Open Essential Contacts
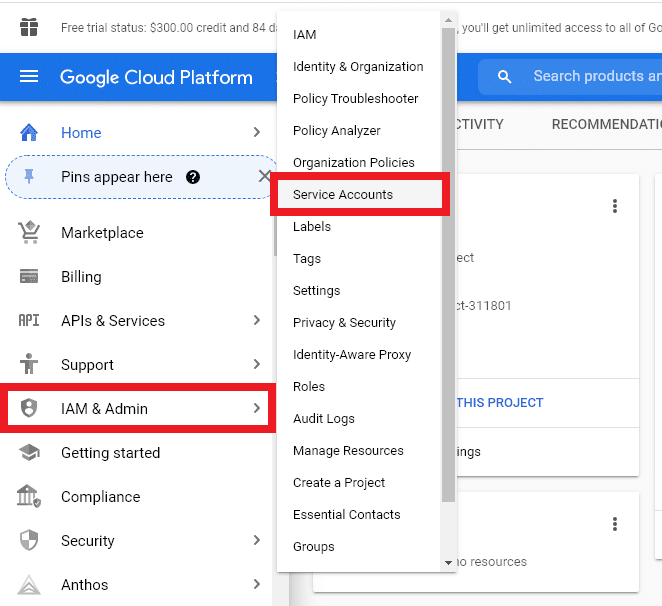The image size is (662, 606). pyautogui.click(x=359, y=514)
